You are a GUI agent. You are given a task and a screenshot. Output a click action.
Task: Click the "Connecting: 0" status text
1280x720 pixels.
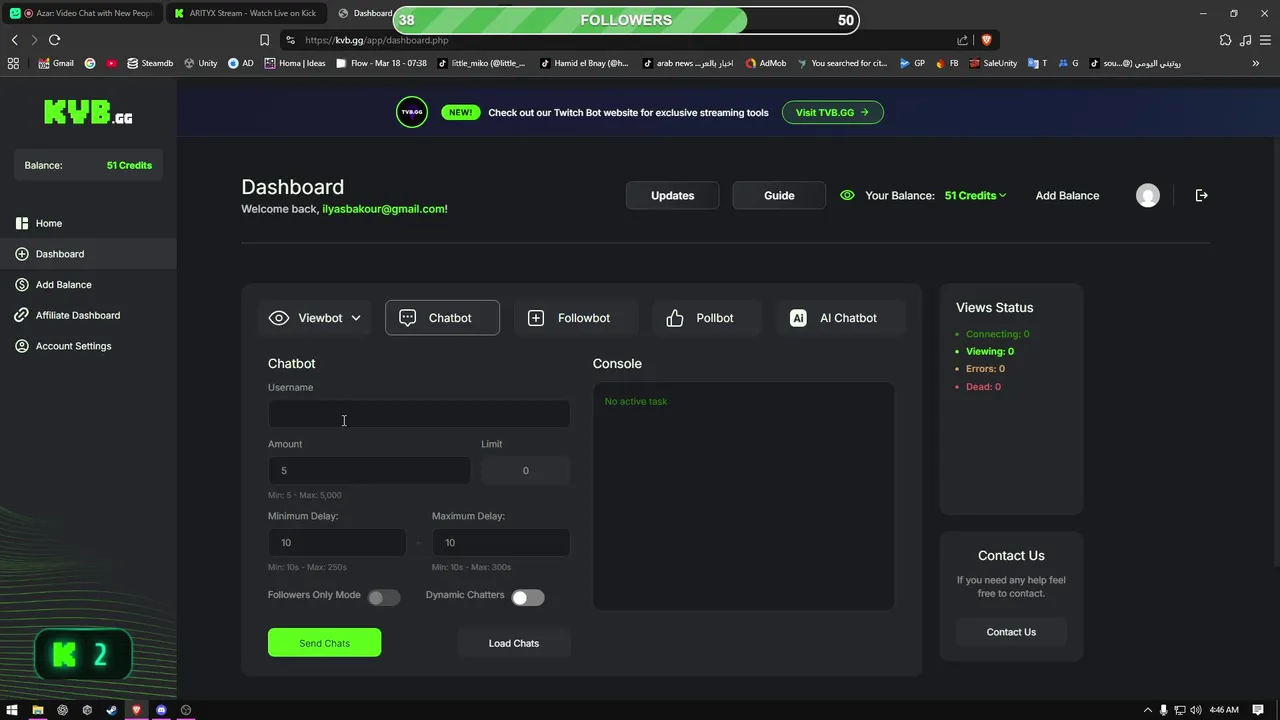(x=997, y=334)
